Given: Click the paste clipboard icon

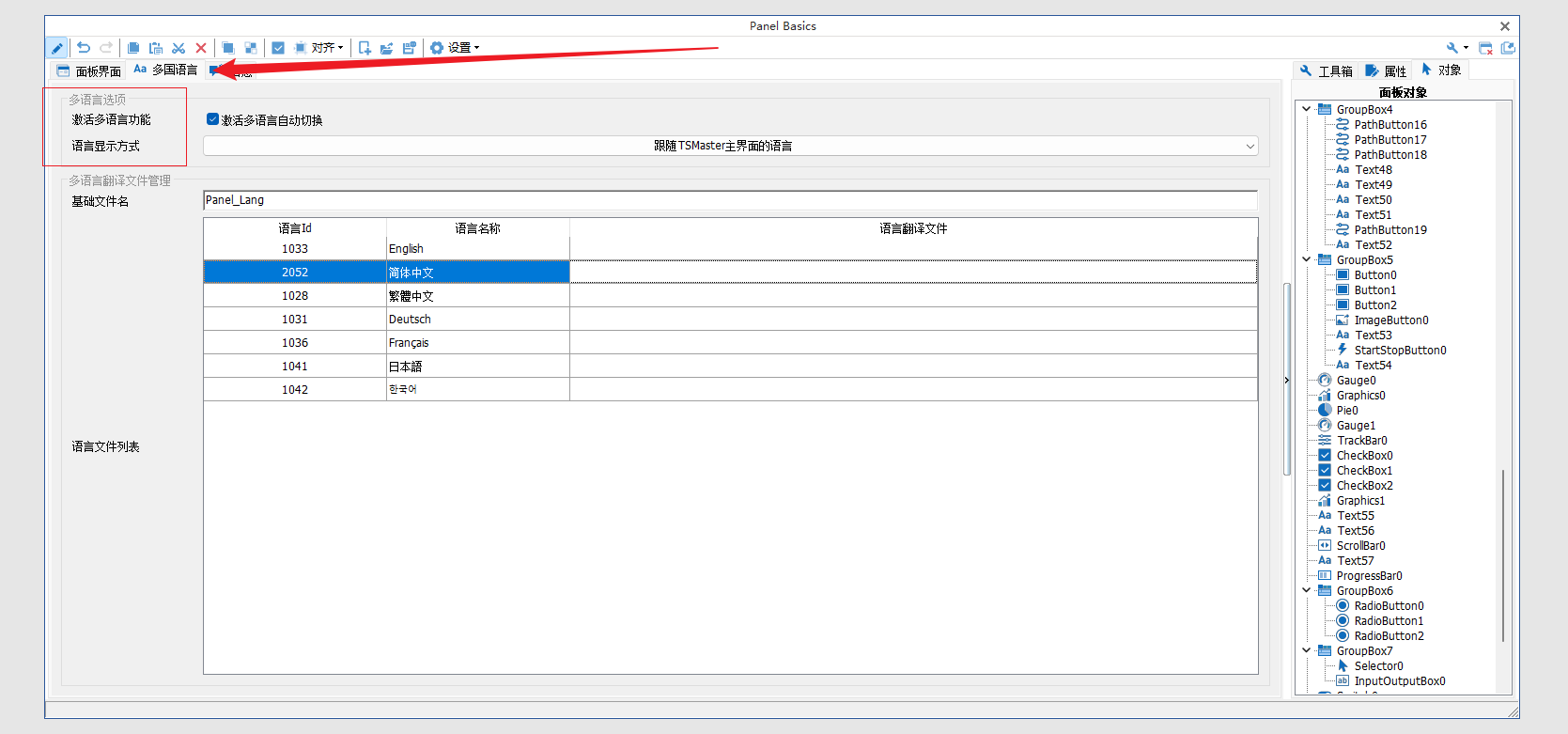Looking at the screenshot, I should click(156, 48).
